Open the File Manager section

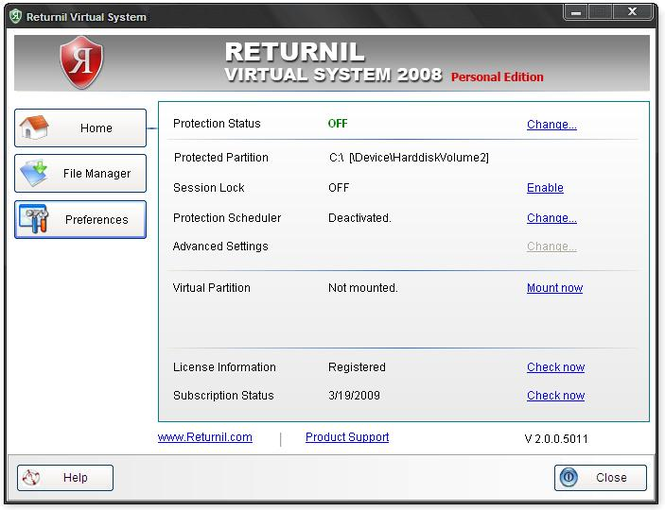(x=80, y=173)
